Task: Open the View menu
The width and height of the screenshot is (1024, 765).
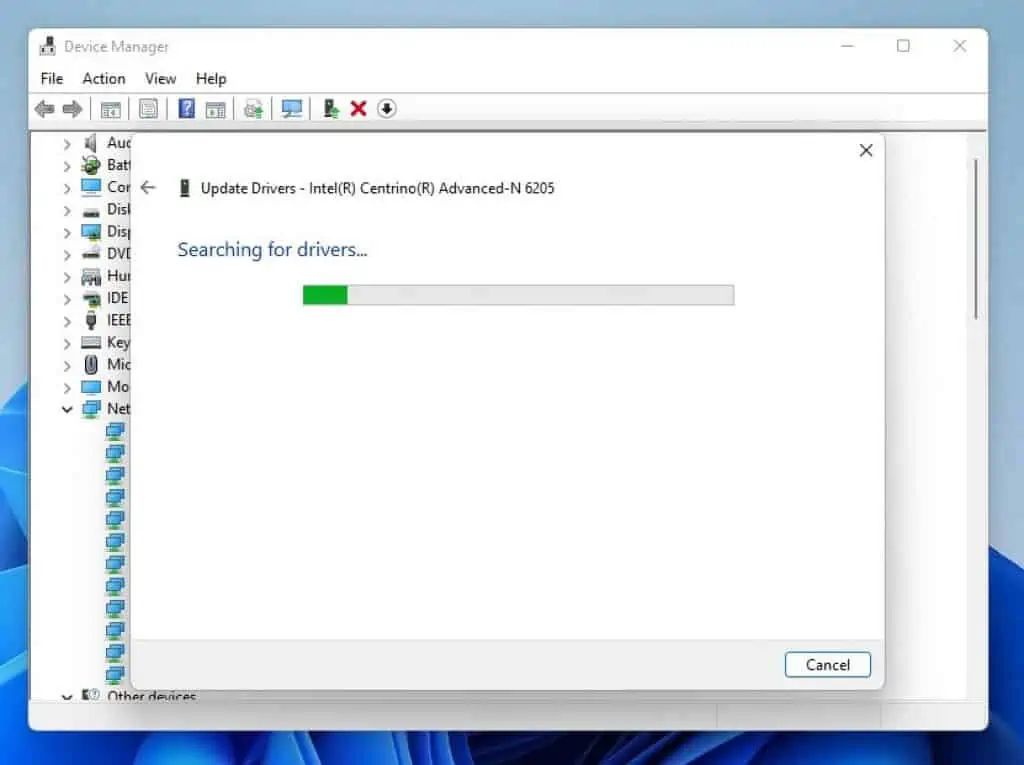Action: [x=160, y=78]
